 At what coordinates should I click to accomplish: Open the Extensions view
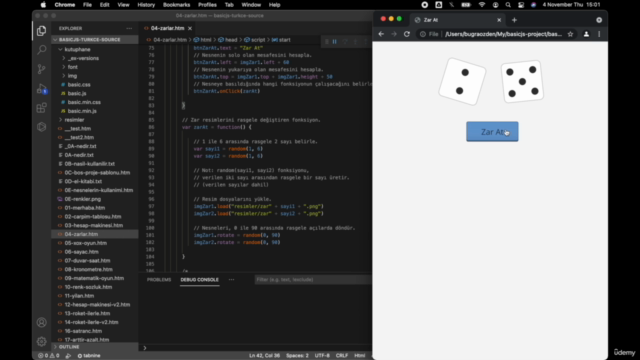tap(41, 108)
